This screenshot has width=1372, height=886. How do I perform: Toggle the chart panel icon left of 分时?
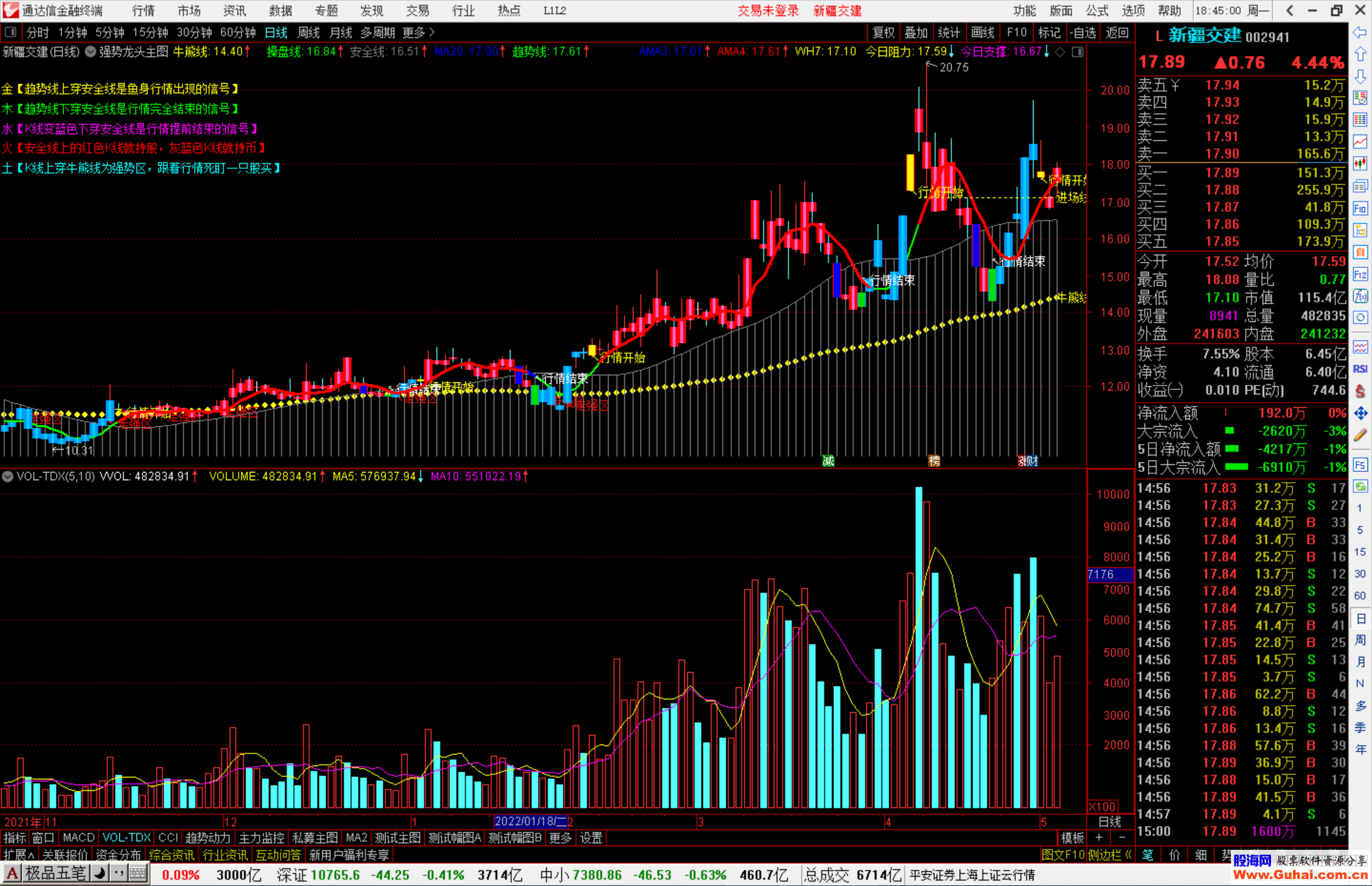click(10, 32)
